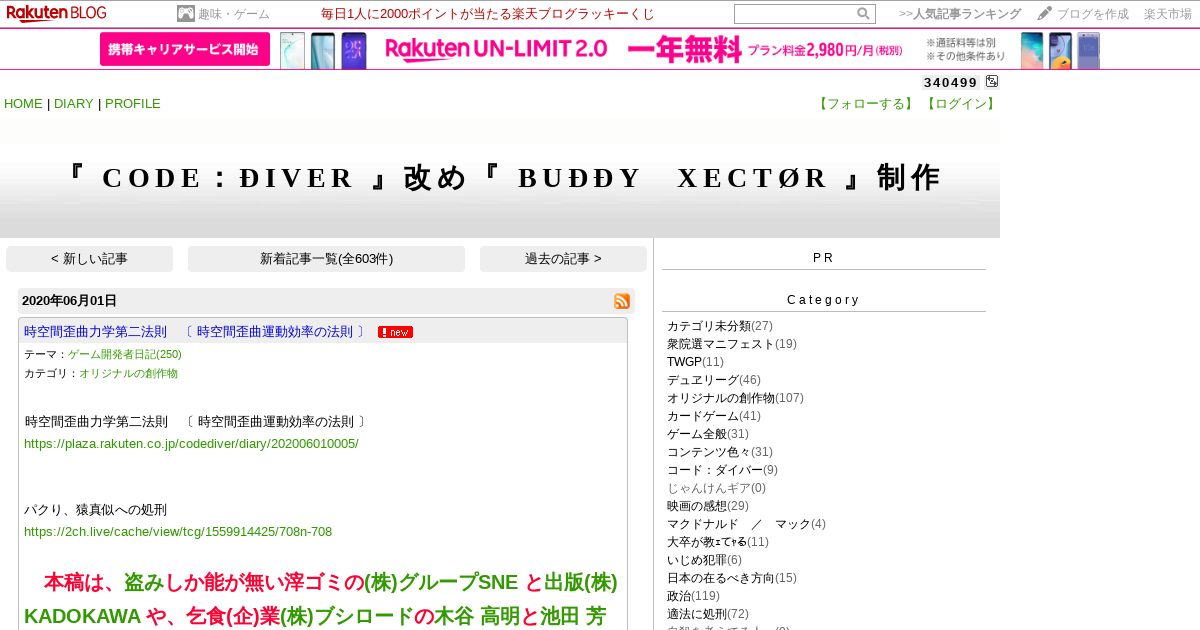The image size is (1200, 630).
Task: Open theme ゲーム開発者日記(250) link
Action: pos(125,354)
